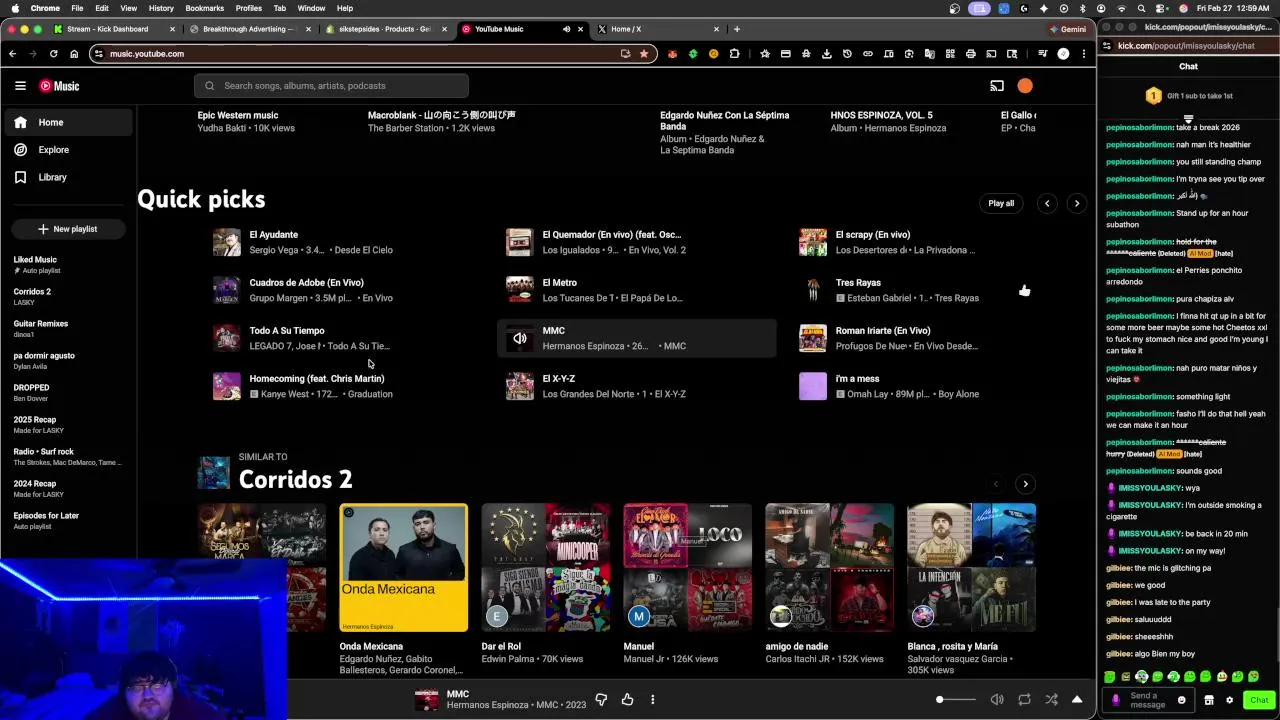The image size is (1280, 720).
Task: Open the Profiles menu in menu bar
Action: [249, 8]
